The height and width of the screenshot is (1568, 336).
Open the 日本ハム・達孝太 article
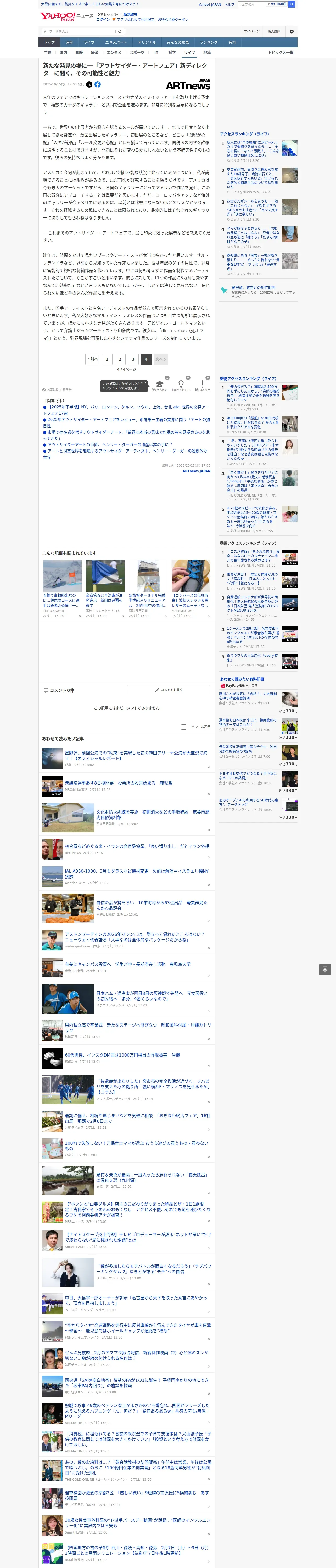click(x=152, y=996)
